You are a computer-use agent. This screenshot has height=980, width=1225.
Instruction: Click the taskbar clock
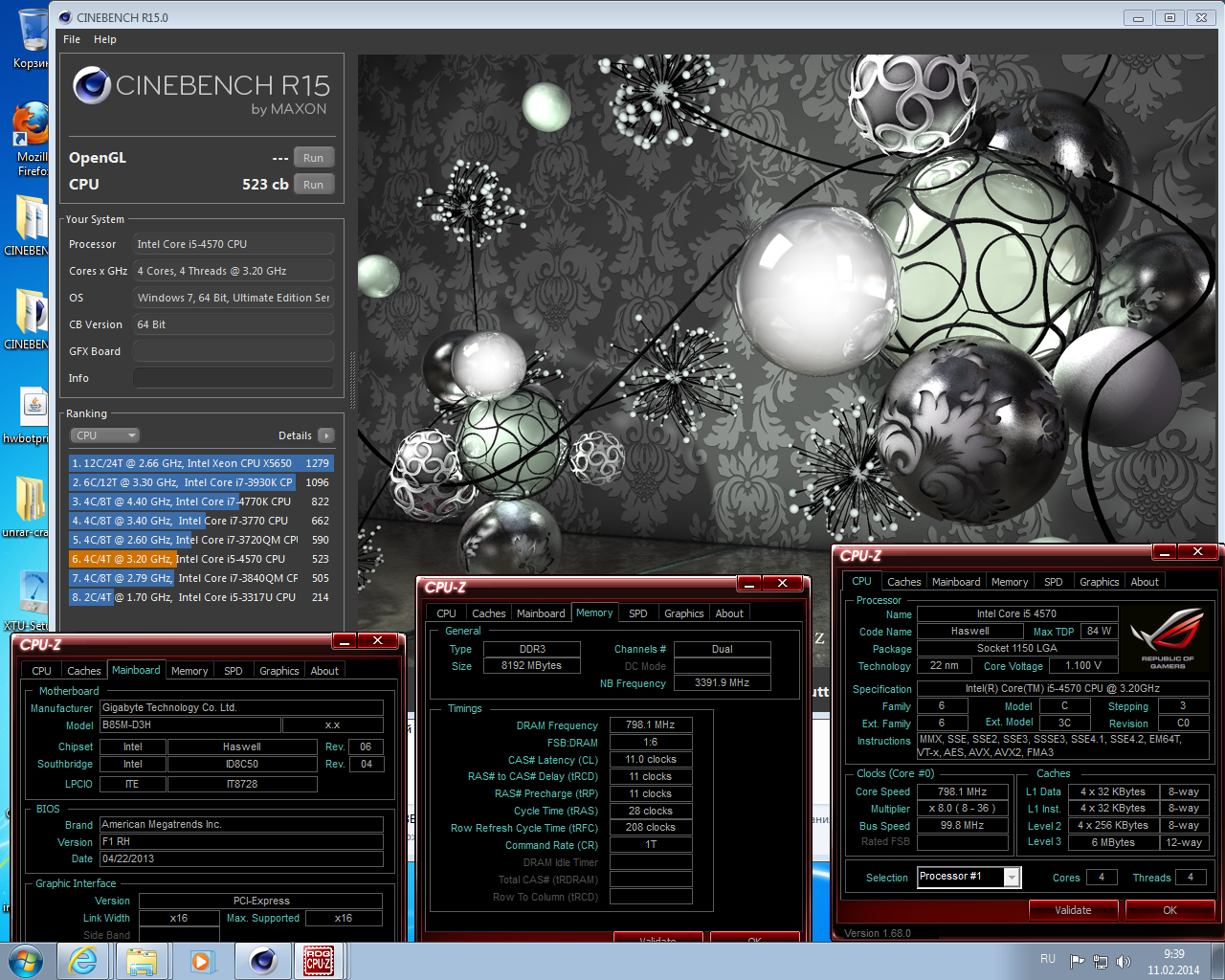1173,962
